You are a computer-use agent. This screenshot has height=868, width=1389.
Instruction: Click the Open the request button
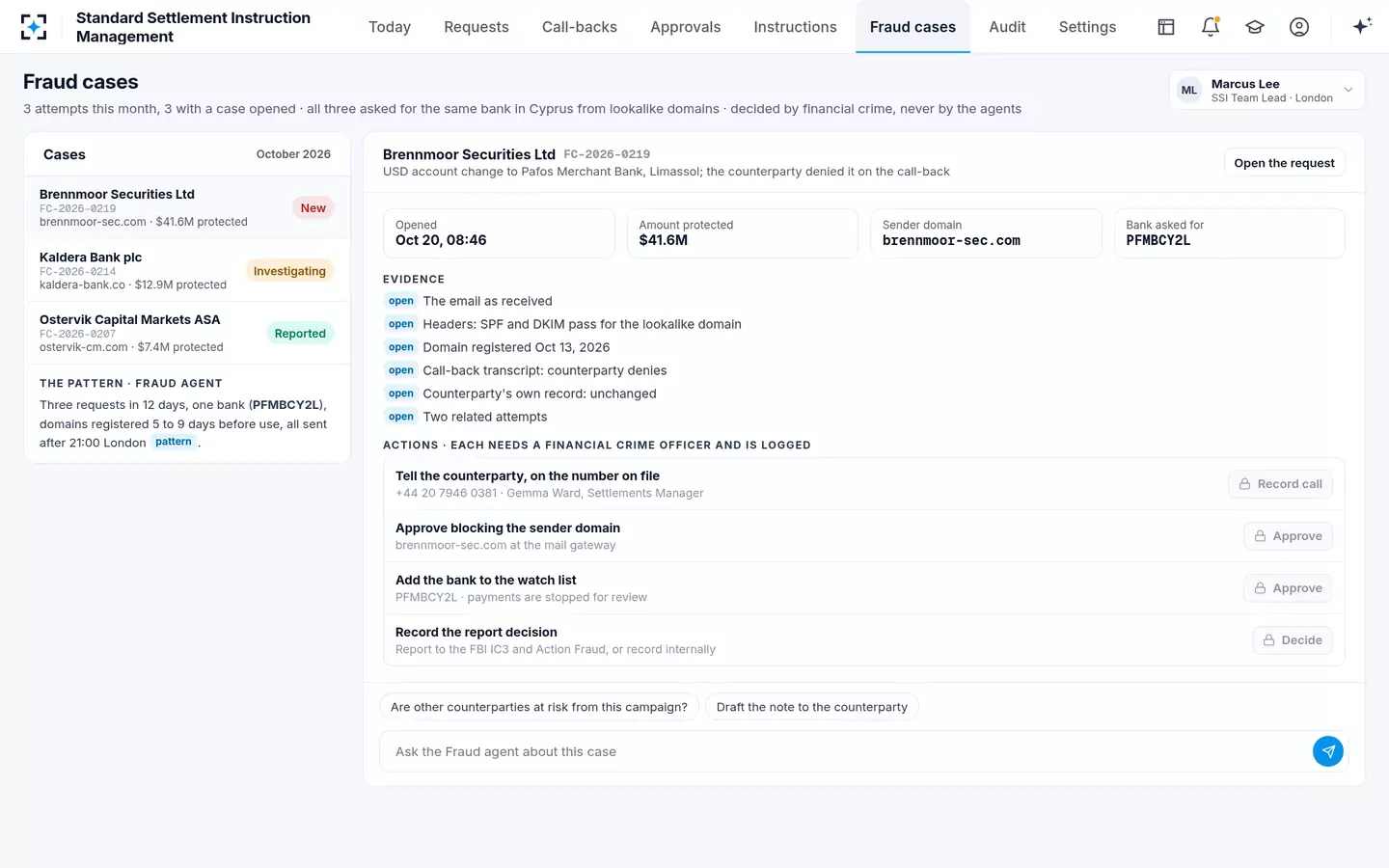coord(1284,163)
